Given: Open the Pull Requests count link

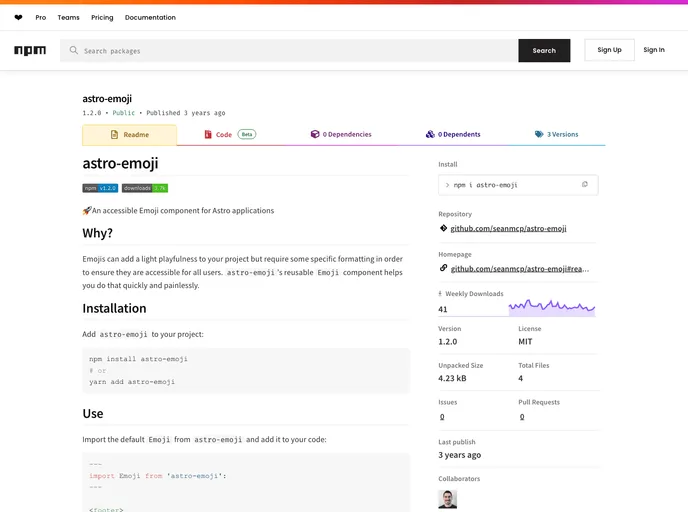Looking at the screenshot, I should [522, 417].
